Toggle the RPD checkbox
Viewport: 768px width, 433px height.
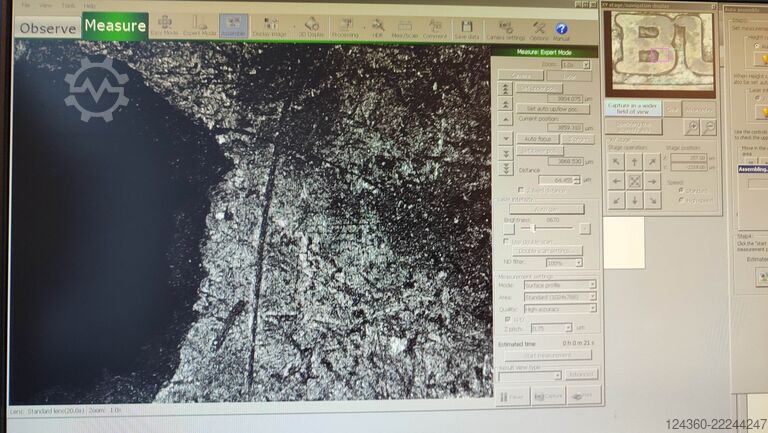508,319
